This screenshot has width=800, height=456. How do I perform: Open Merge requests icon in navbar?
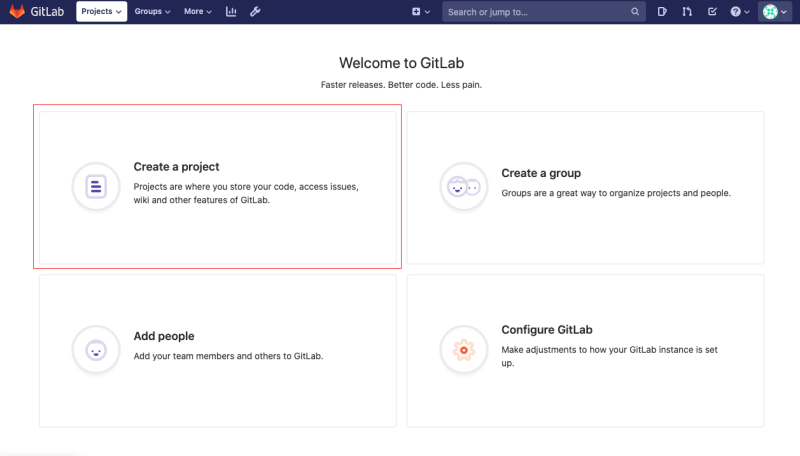click(687, 12)
